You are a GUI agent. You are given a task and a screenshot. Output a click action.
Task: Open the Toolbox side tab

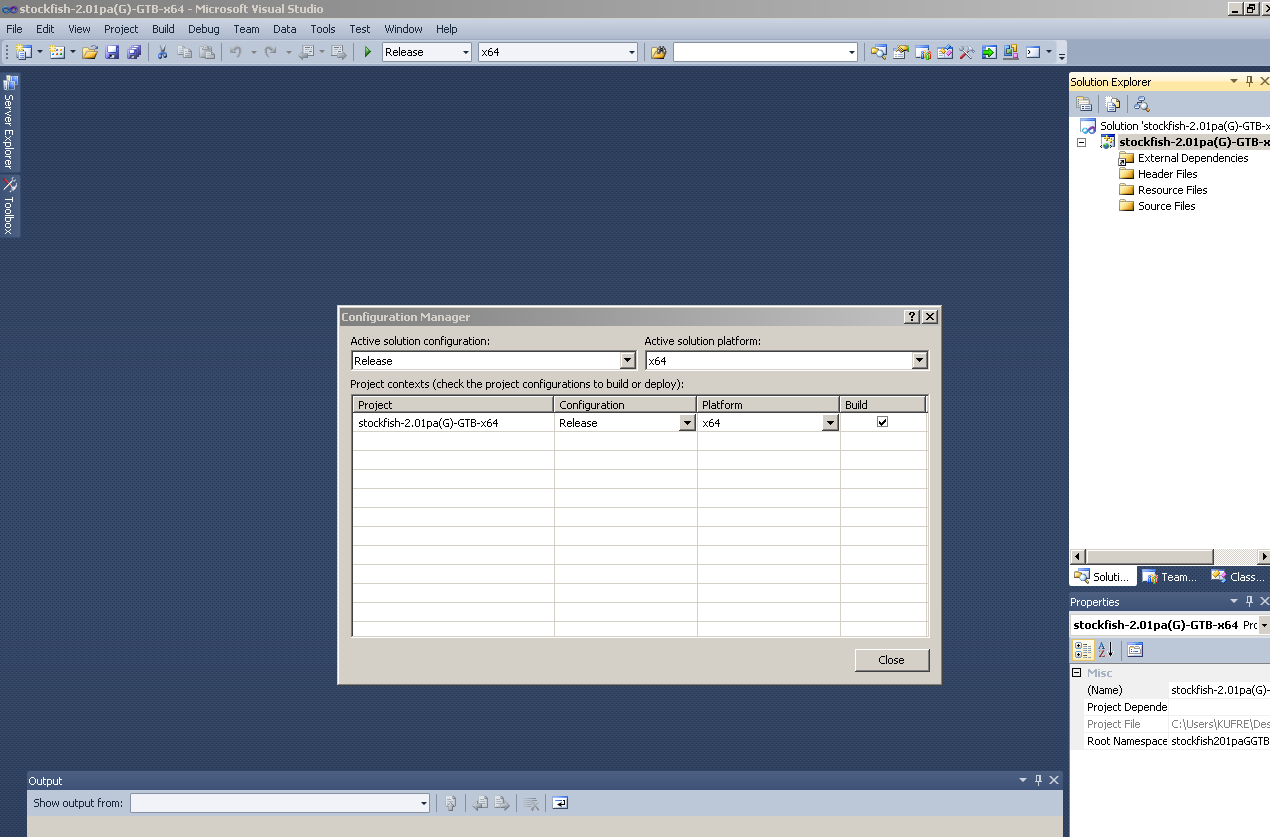(x=9, y=207)
